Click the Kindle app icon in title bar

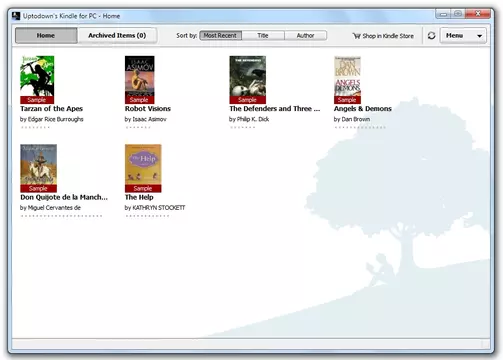(16, 16)
